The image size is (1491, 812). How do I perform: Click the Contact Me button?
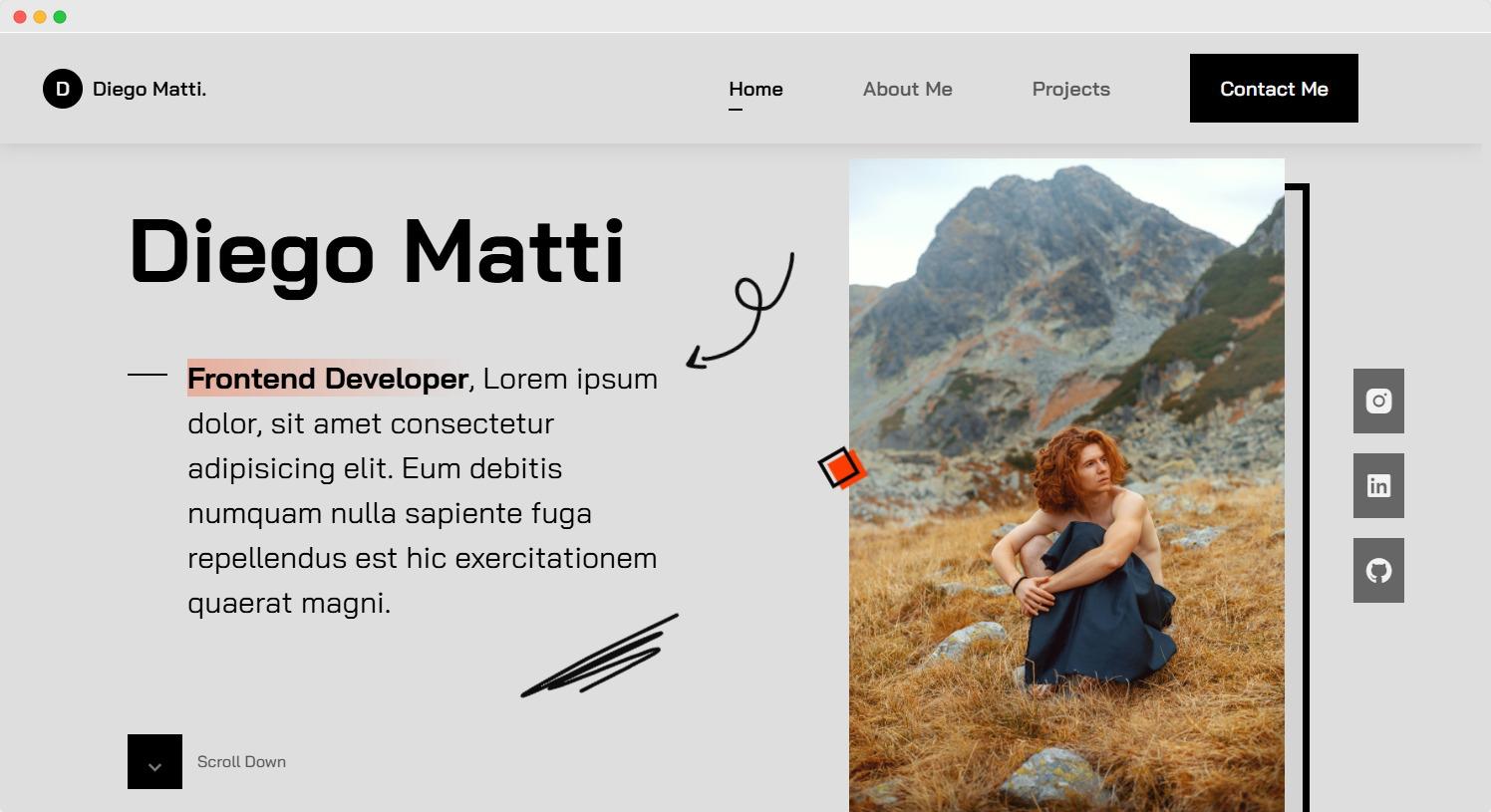click(1274, 89)
